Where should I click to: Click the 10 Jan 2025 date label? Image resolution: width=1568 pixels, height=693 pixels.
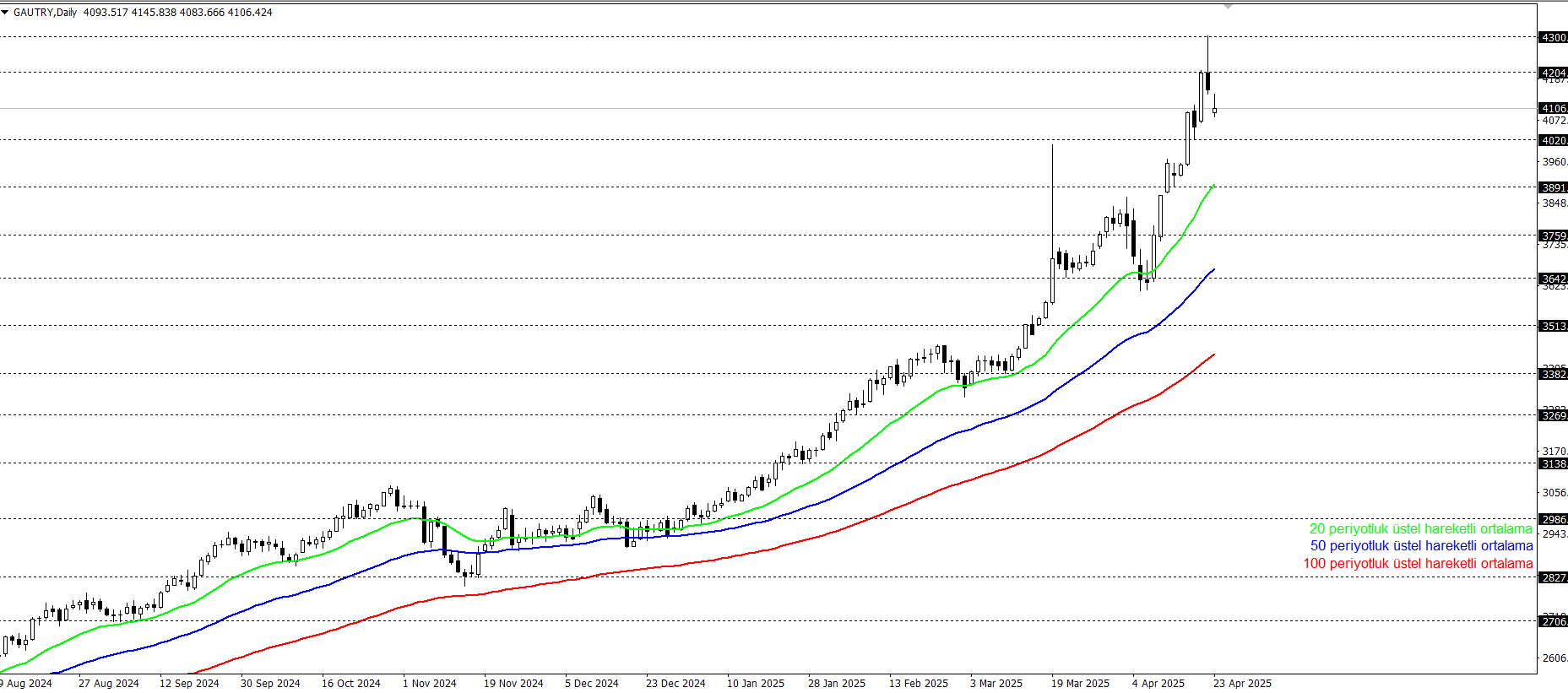coord(756,684)
